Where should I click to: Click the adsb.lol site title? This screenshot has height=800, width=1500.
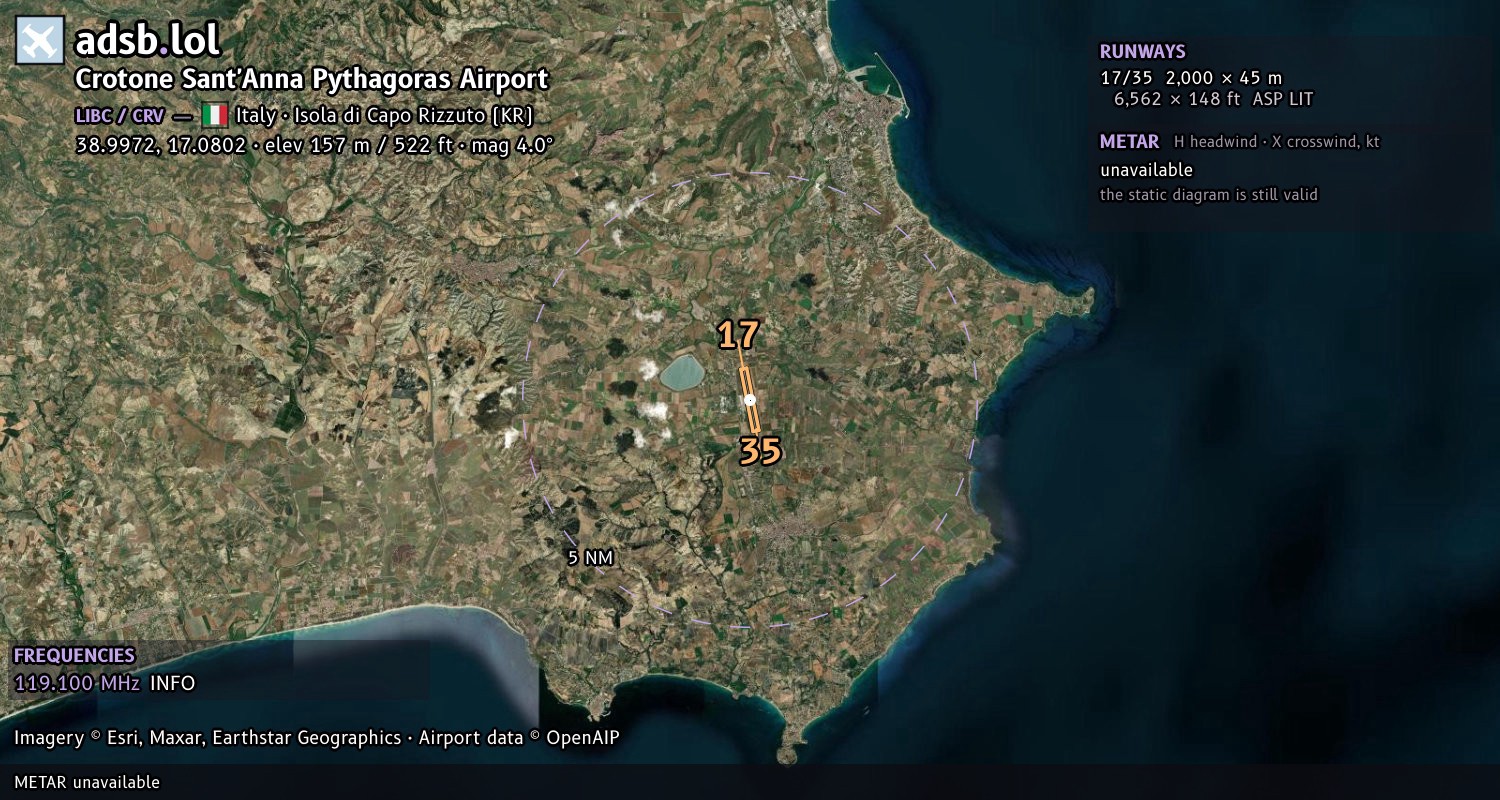(147, 41)
